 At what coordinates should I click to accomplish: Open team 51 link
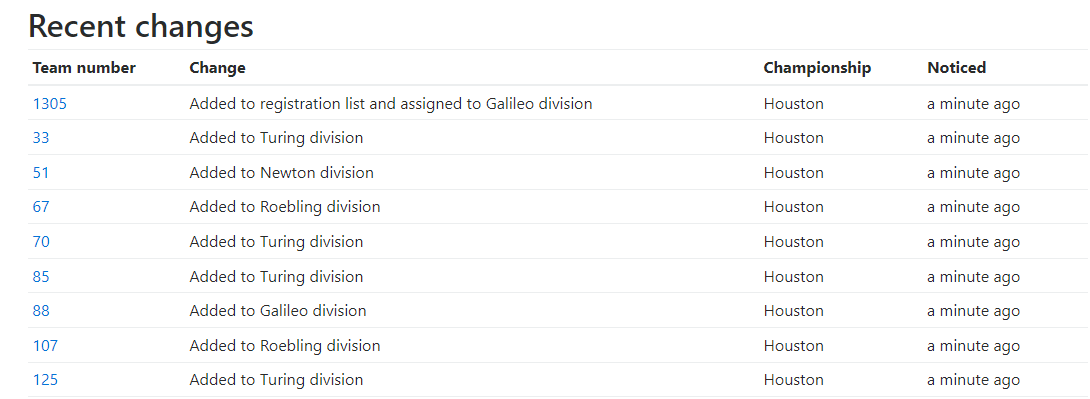click(41, 172)
